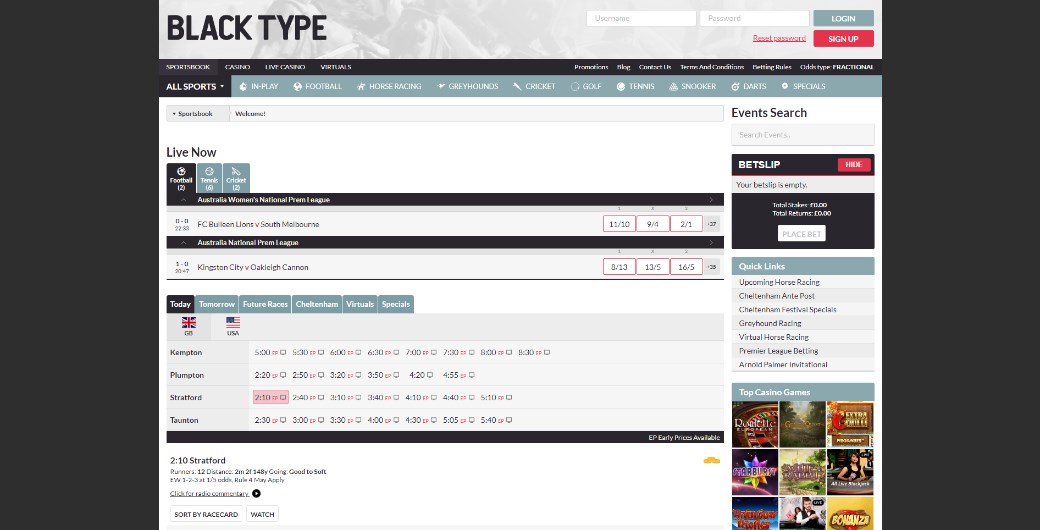Follow the Reset password link
The image size is (1040, 530).
779,38
